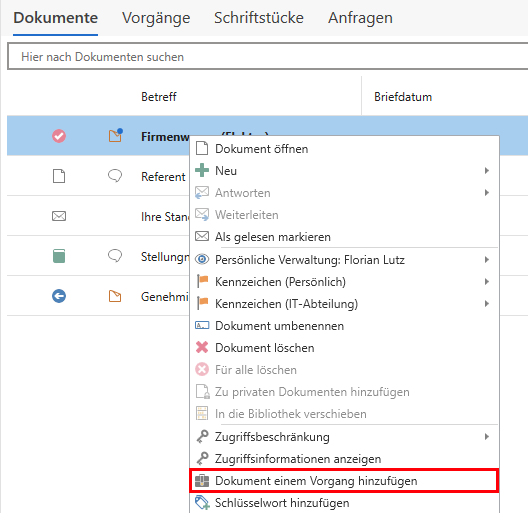
Task: Click the green book icon in Stellungn row
Action: pos(59,256)
